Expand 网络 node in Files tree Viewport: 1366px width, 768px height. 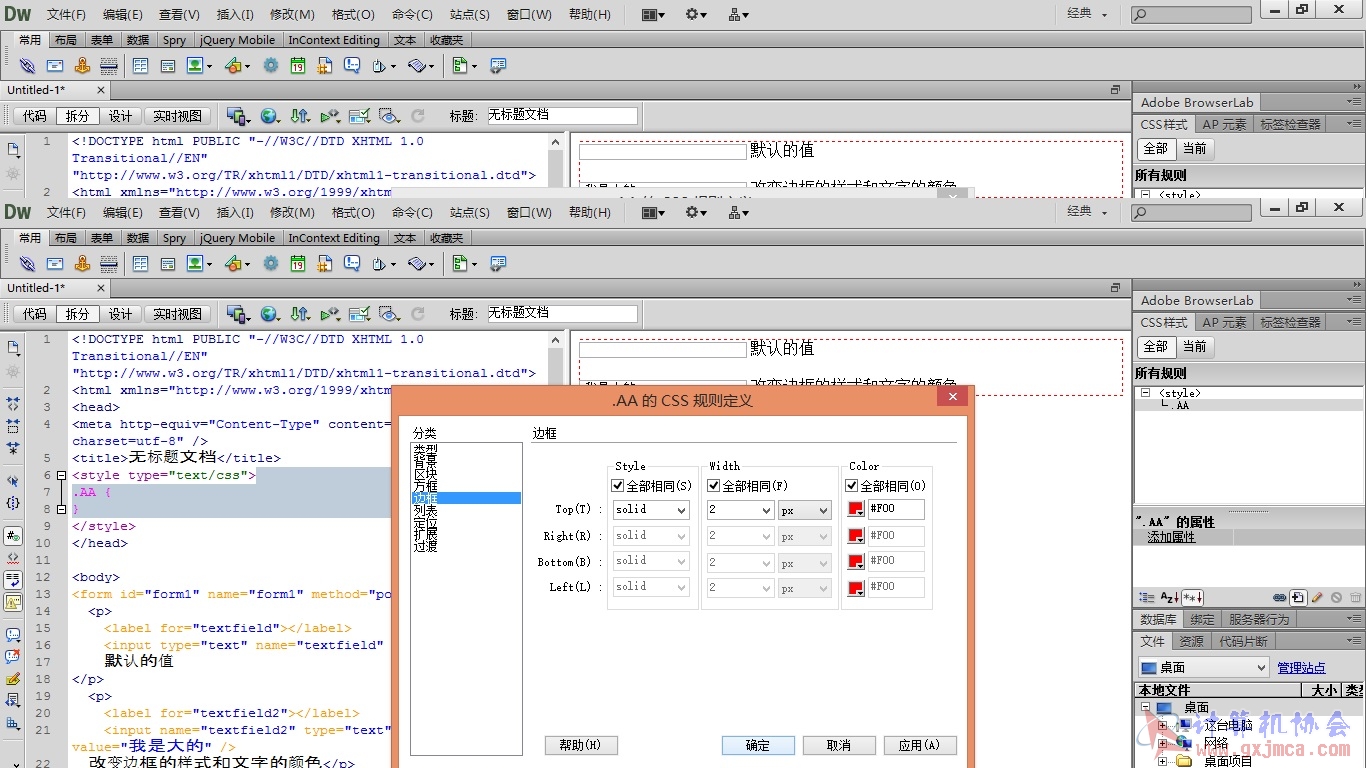(x=1162, y=743)
